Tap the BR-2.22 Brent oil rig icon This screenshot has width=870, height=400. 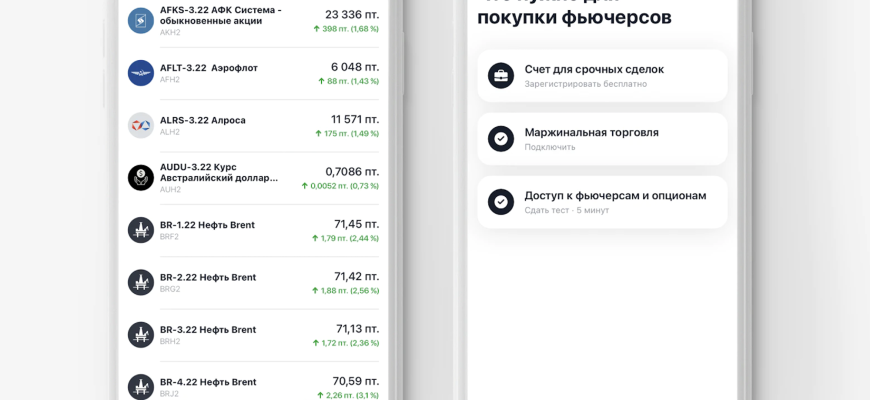coord(141,282)
